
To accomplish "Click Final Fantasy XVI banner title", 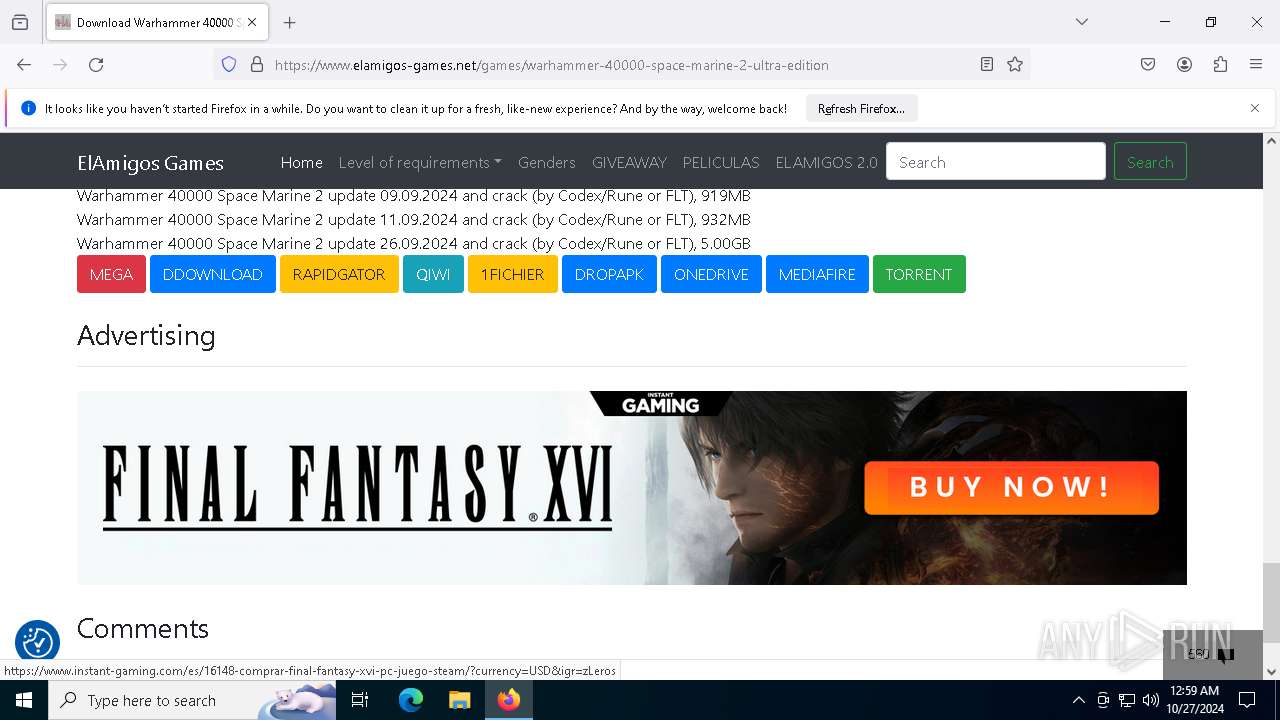I will pyautogui.click(x=358, y=487).
